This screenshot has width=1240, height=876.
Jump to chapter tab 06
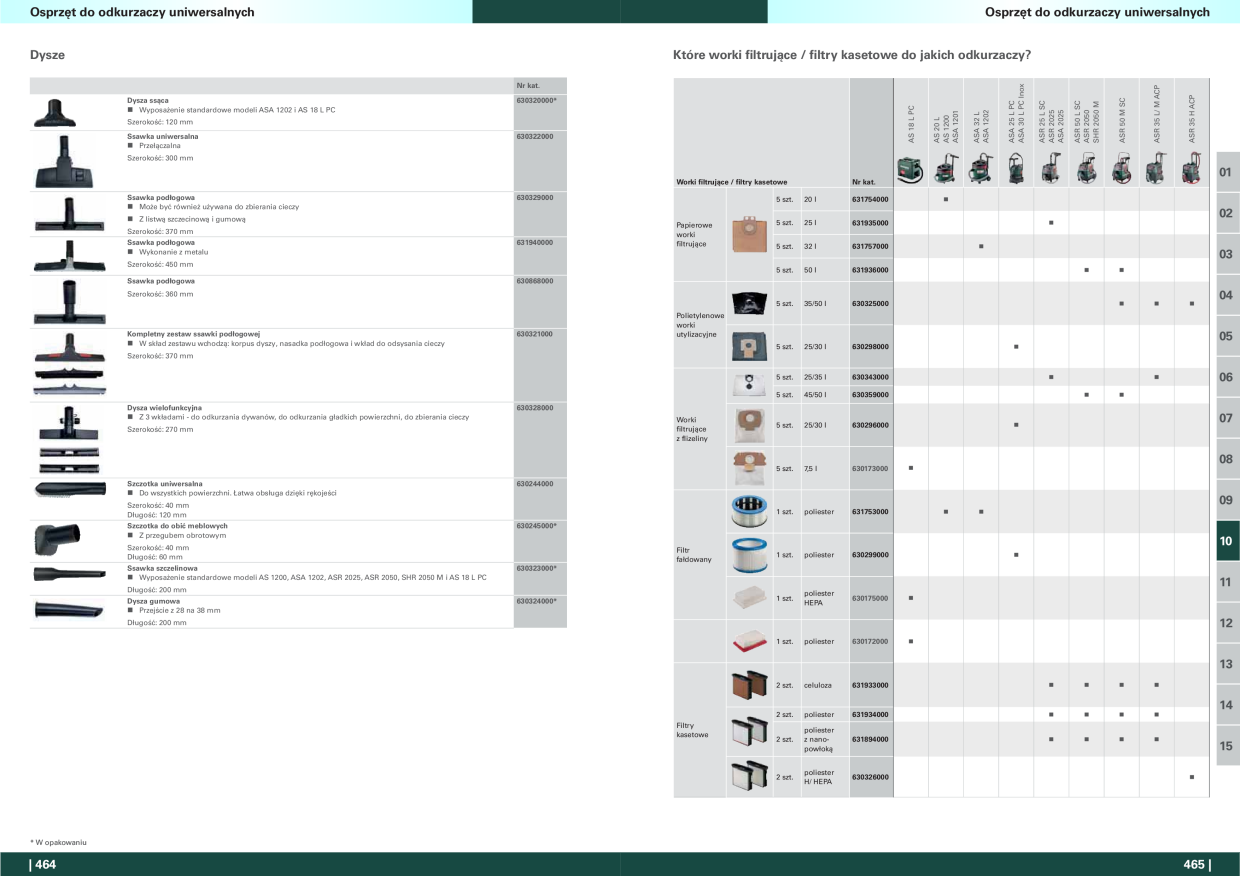click(x=1227, y=377)
